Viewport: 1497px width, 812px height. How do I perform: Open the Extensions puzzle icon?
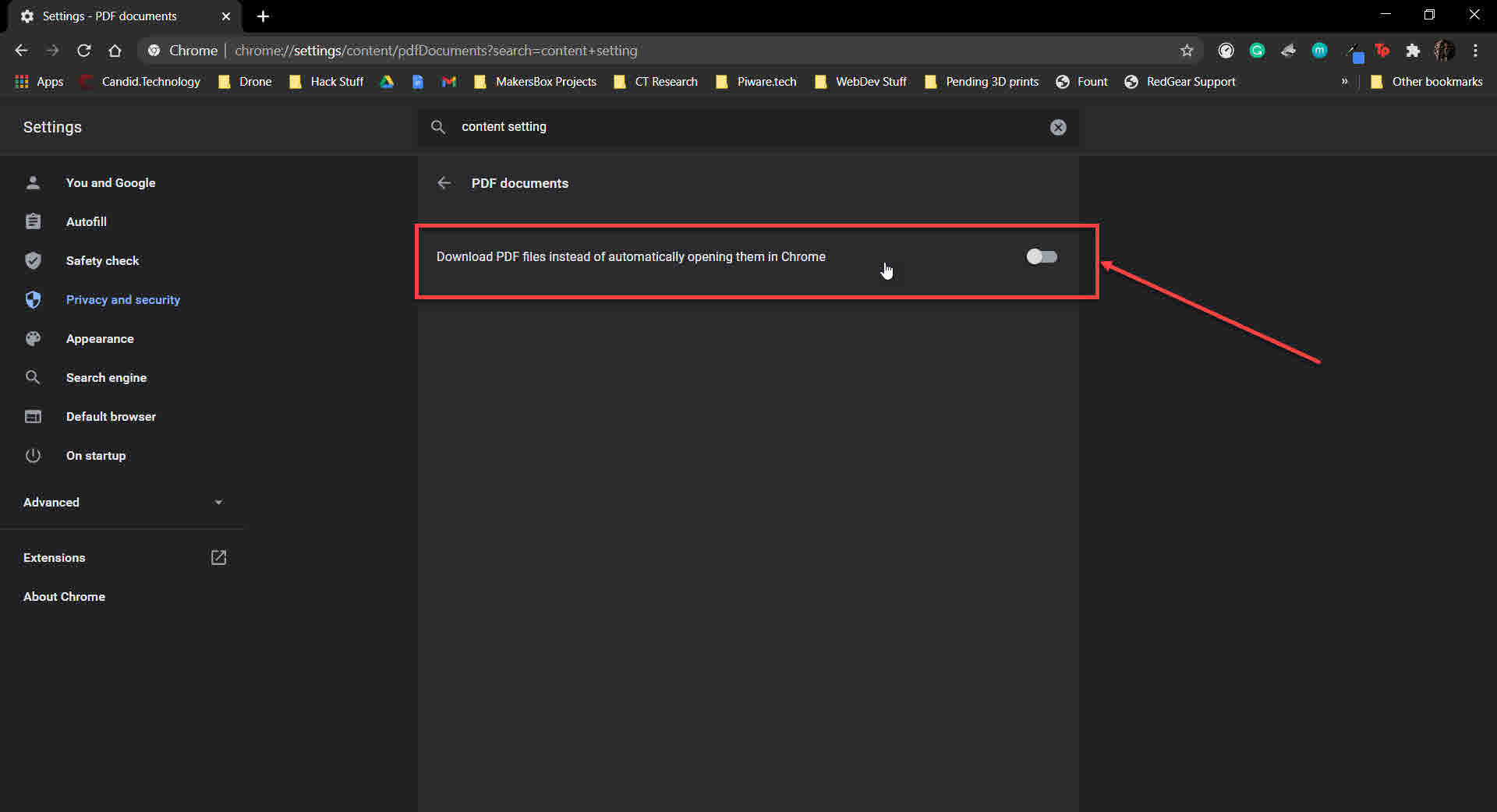[1413, 51]
